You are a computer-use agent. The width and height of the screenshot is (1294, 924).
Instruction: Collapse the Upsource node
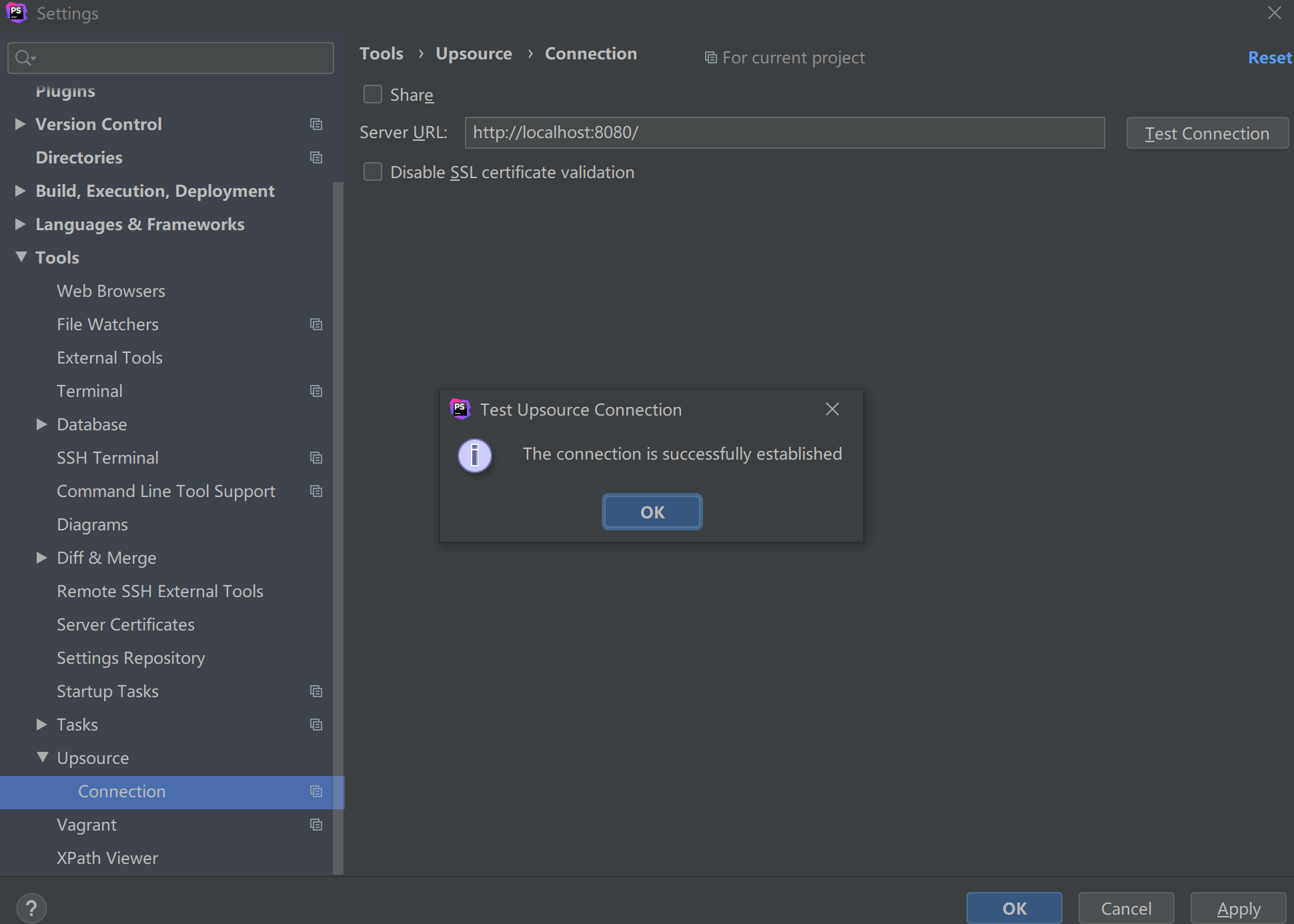pos(43,757)
